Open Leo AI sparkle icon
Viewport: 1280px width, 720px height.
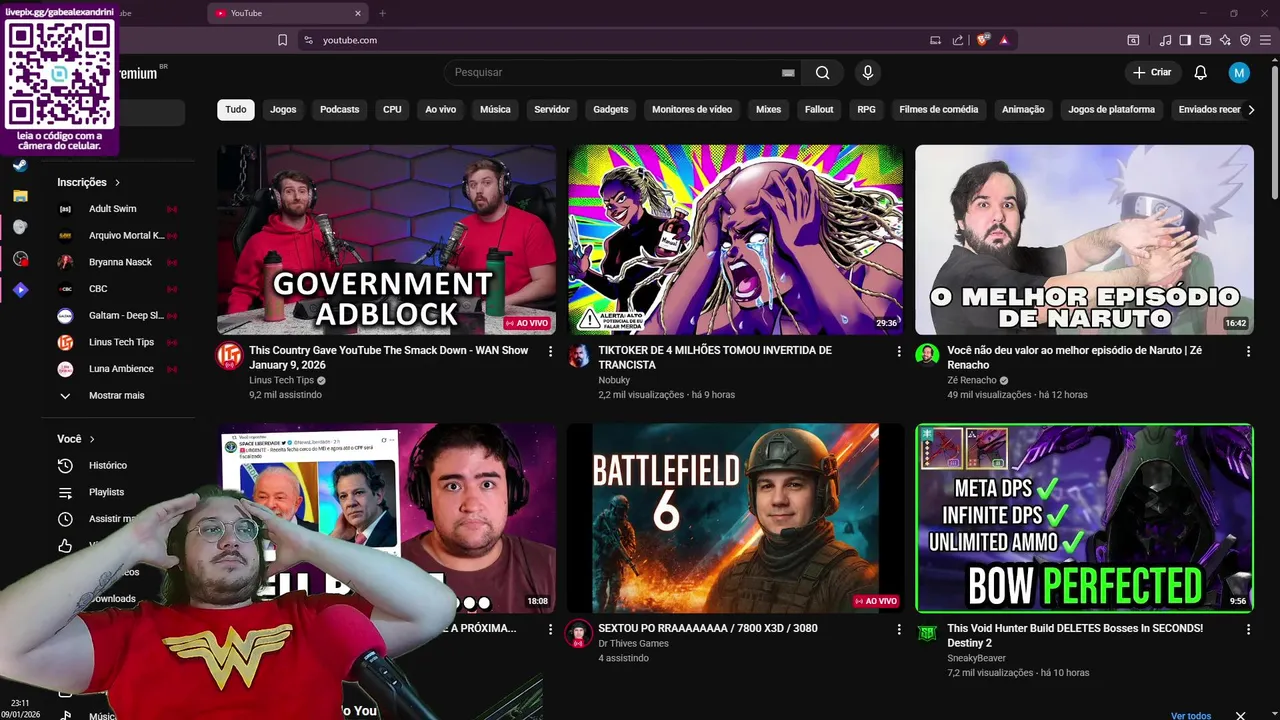coord(1225,40)
